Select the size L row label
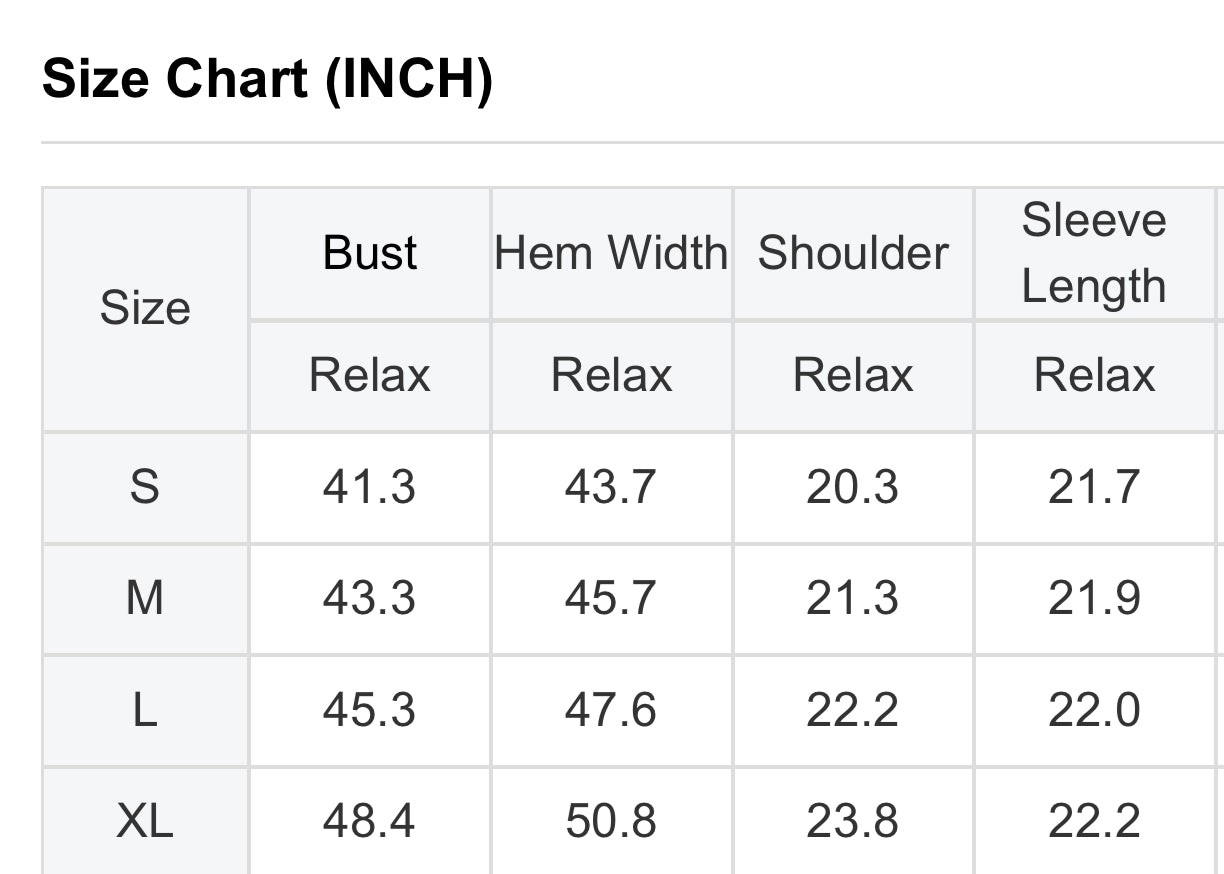The height and width of the screenshot is (874, 1224). pos(145,710)
